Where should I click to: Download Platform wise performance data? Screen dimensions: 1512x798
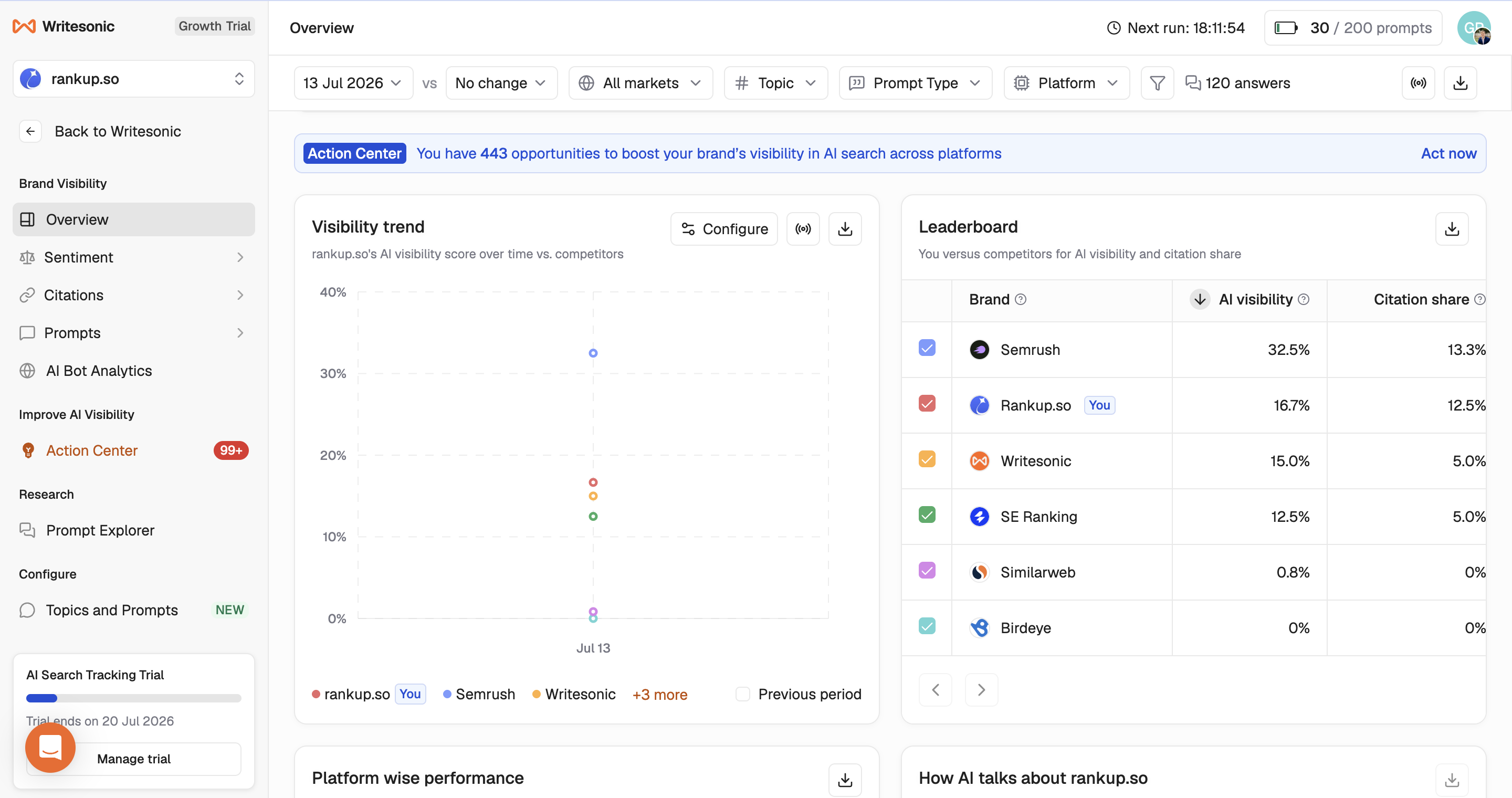(845, 780)
